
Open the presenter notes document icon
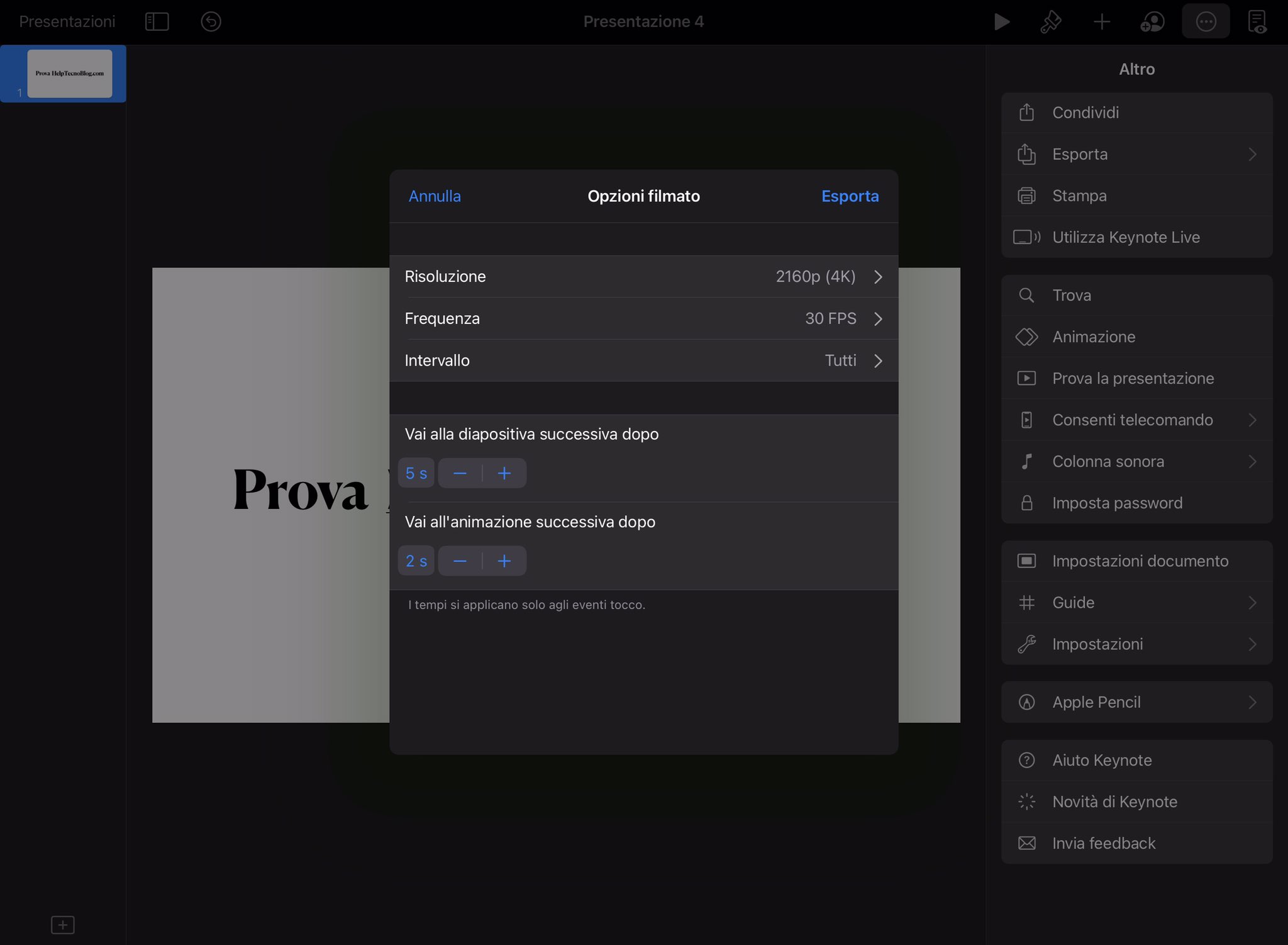click(x=1257, y=22)
